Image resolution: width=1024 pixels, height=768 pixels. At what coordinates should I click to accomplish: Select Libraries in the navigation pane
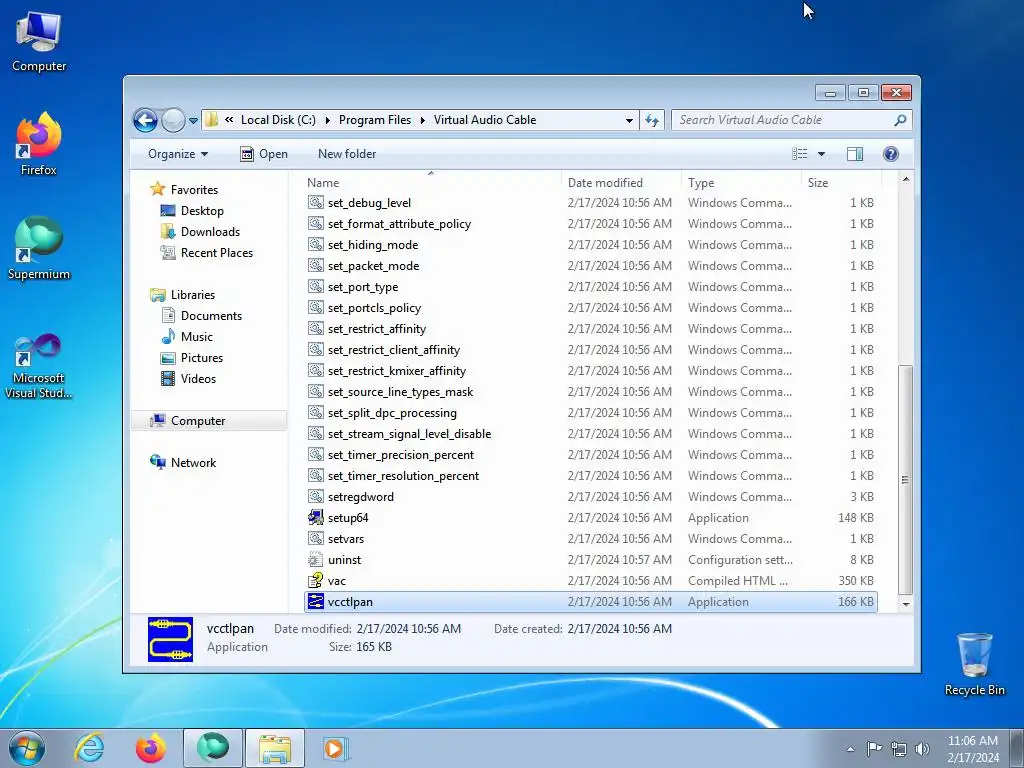193,295
